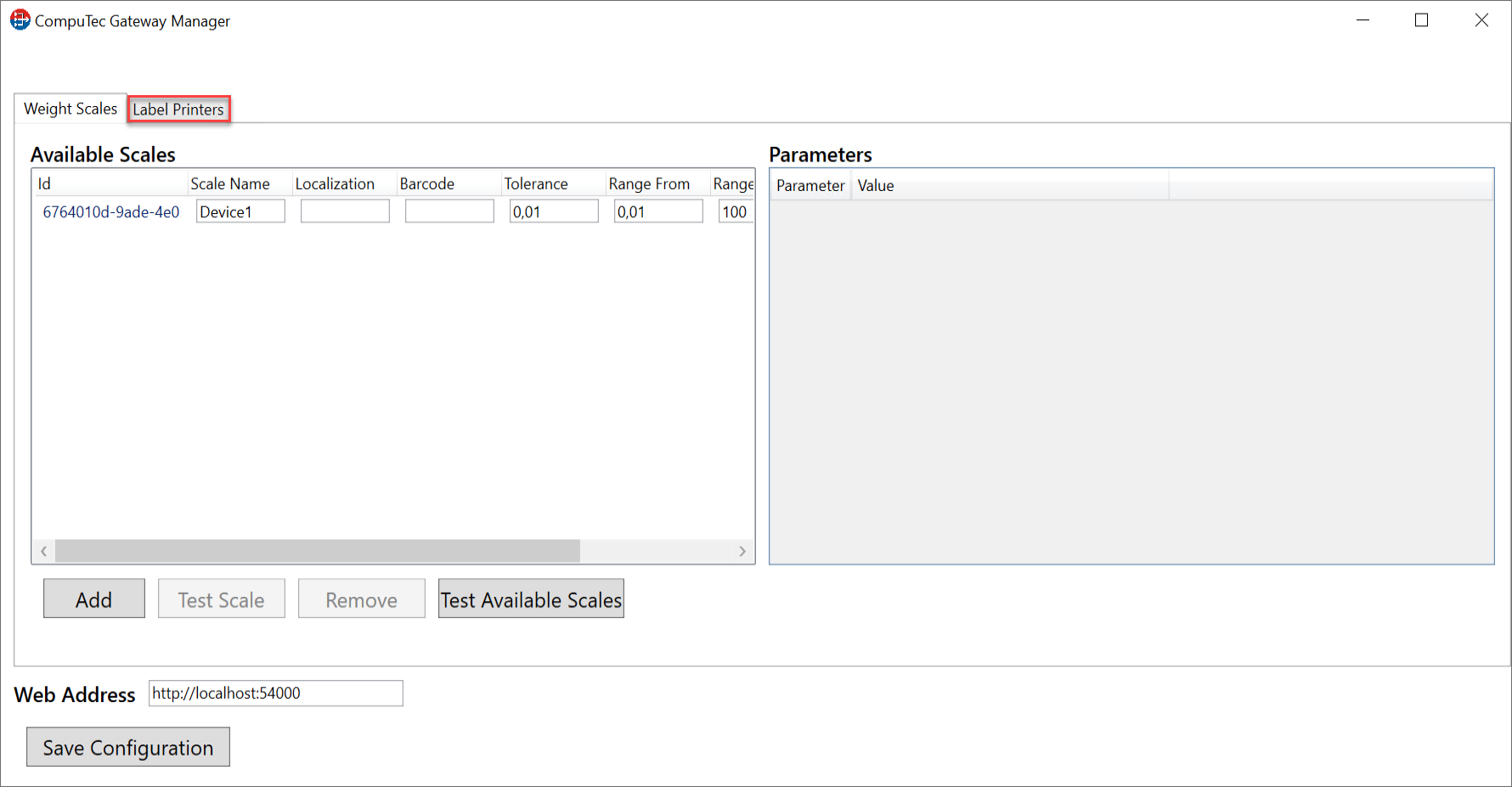Click the horizontal scrollbar thumb in Available Scales
The height and width of the screenshot is (787, 1512).
coord(317,552)
